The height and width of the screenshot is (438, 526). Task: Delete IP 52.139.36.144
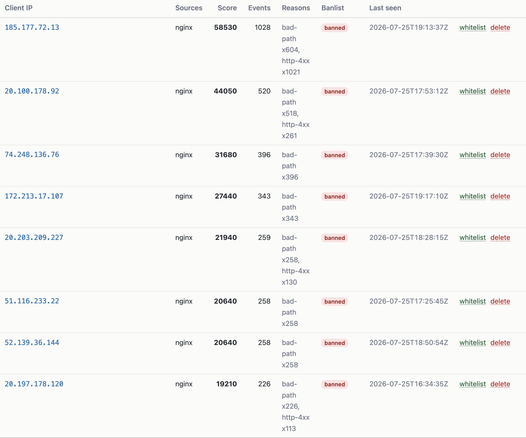pos(500,342)
